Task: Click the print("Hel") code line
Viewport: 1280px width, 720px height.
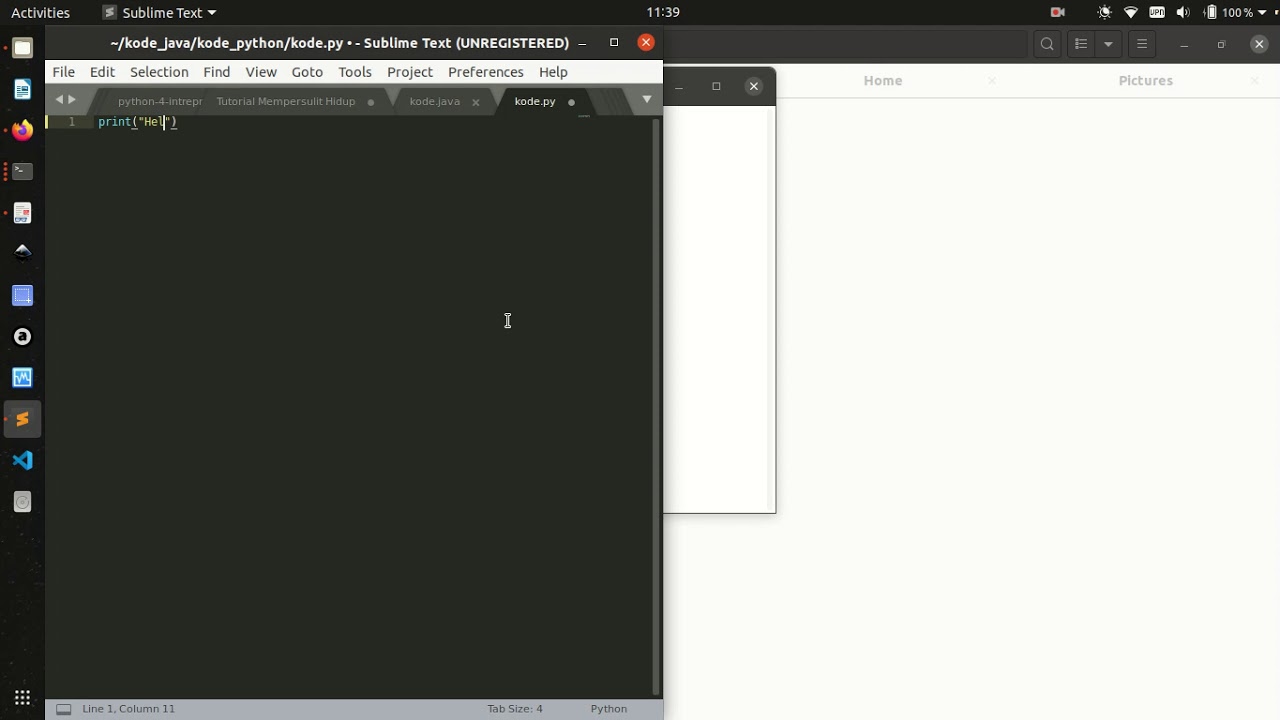Action: click(138, 122)
